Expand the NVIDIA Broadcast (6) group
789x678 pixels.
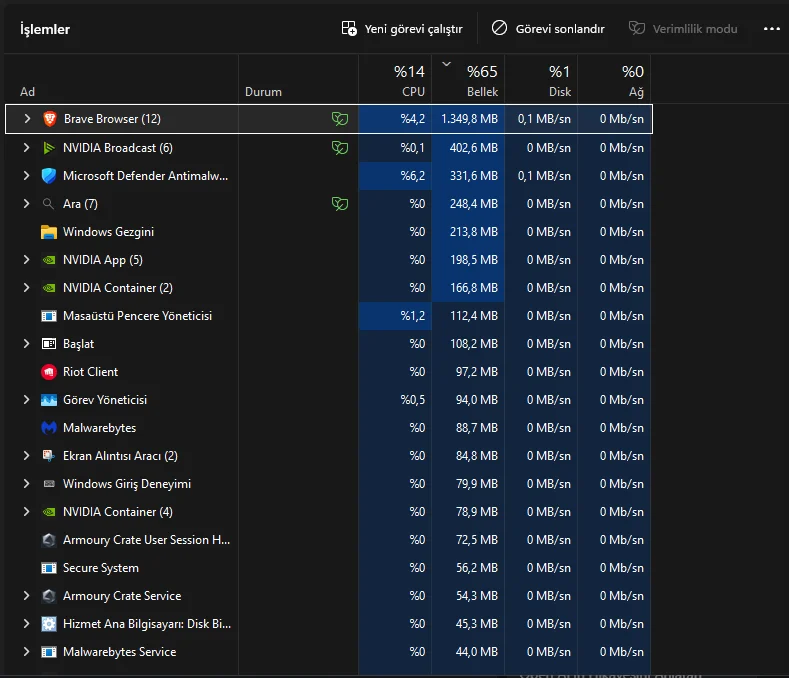(x=26, y=147)
